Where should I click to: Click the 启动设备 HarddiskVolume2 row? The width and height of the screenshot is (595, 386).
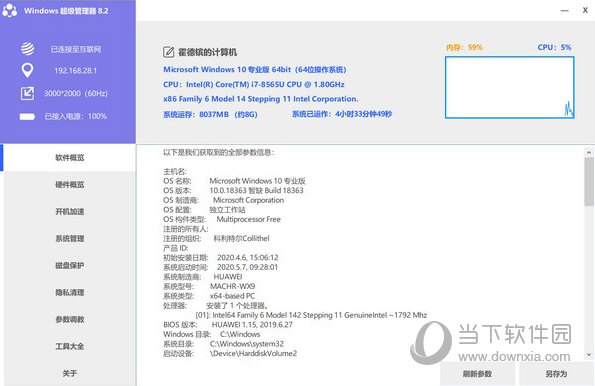[230, 353]
